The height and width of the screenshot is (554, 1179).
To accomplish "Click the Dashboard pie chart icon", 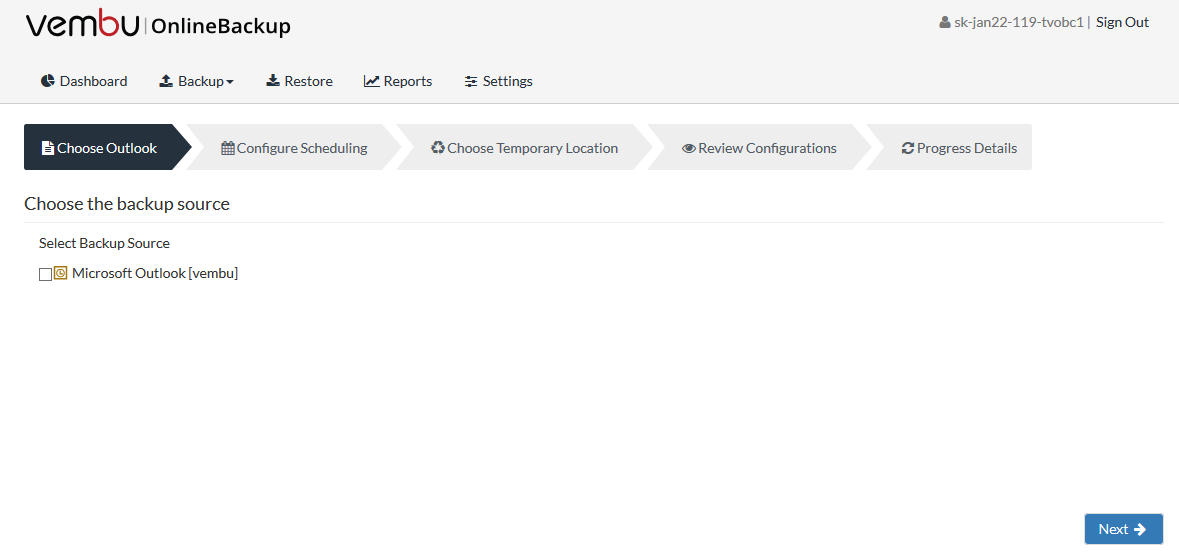I will click(x=48, y=80).
